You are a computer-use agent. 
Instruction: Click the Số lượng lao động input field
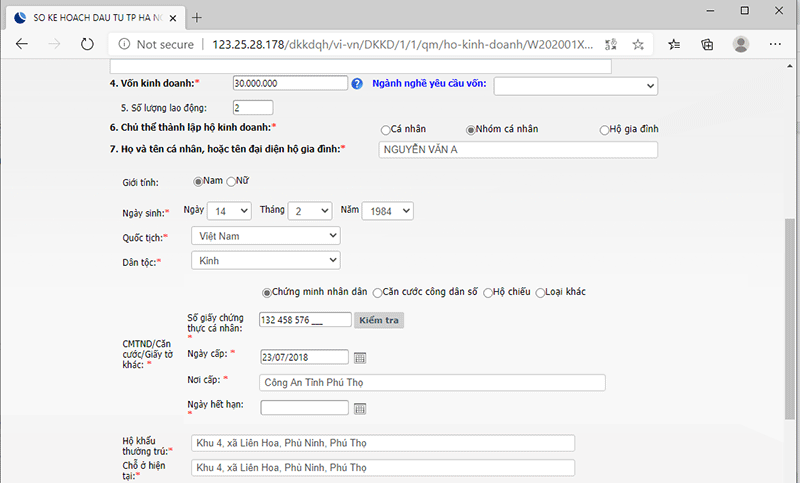pos(253,108)
